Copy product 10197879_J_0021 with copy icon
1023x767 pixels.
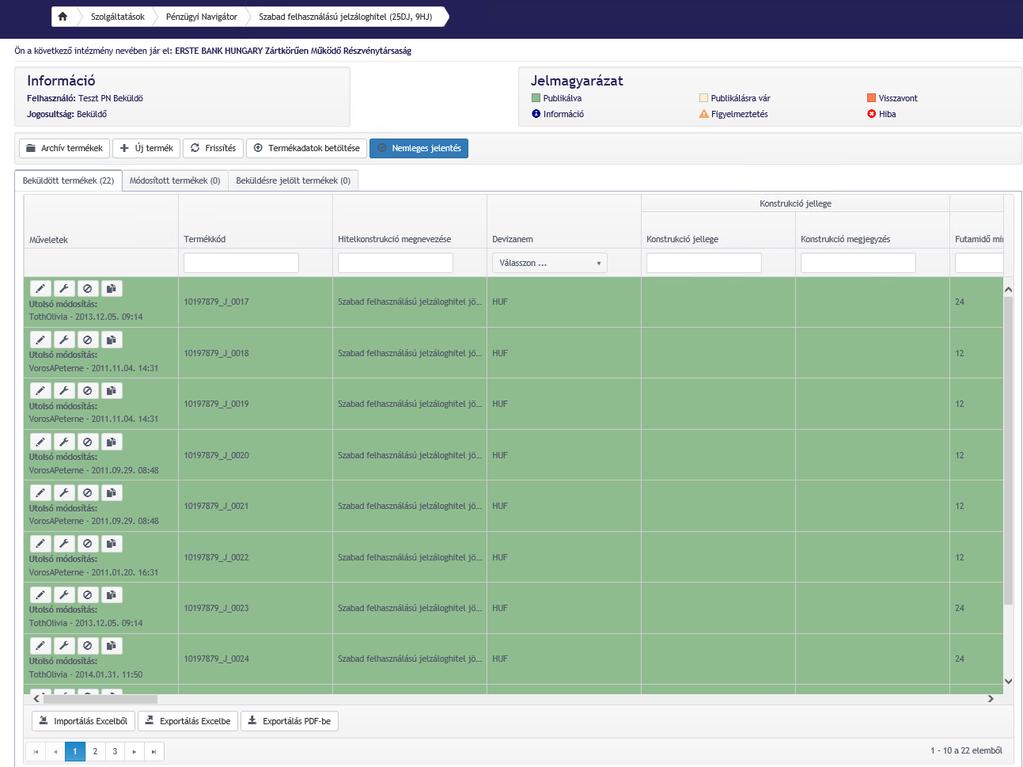pyautogui.click(x=112, y=493)
